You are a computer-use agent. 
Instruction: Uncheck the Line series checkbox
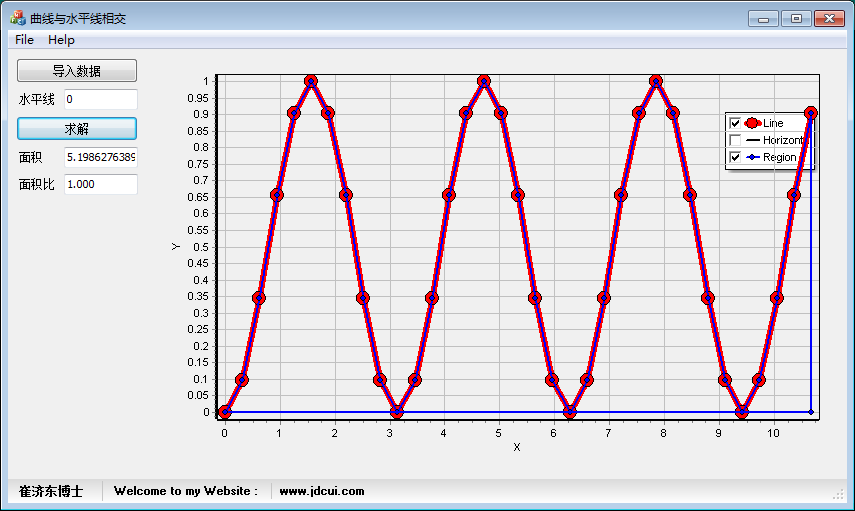pos(735,123)
